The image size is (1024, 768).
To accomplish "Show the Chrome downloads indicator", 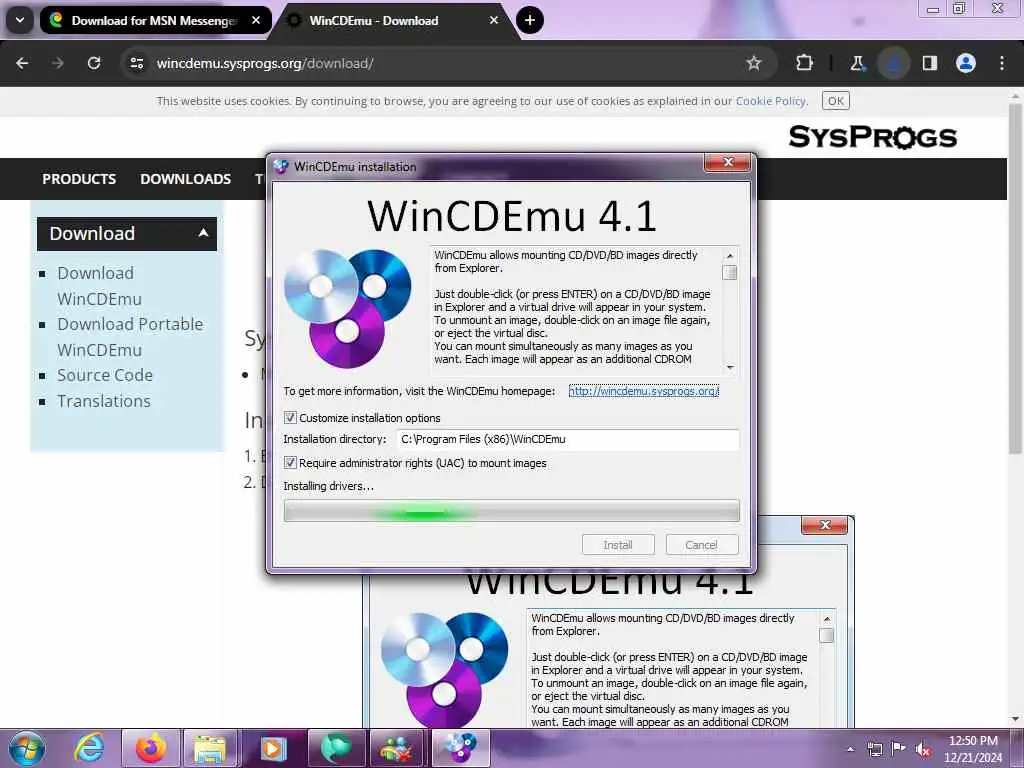I will pyautogui.click(x=893, y=63).
